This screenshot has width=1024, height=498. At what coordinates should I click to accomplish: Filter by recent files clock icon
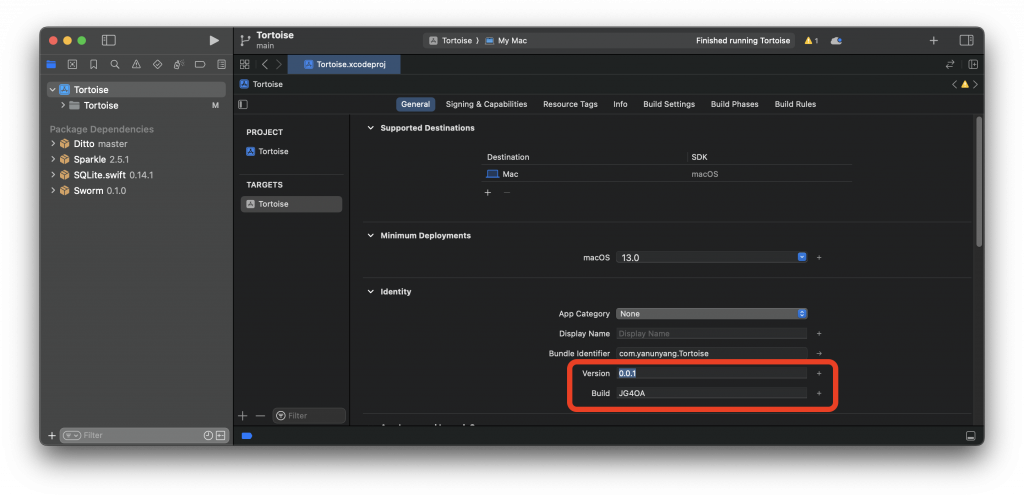click(208, 435)
